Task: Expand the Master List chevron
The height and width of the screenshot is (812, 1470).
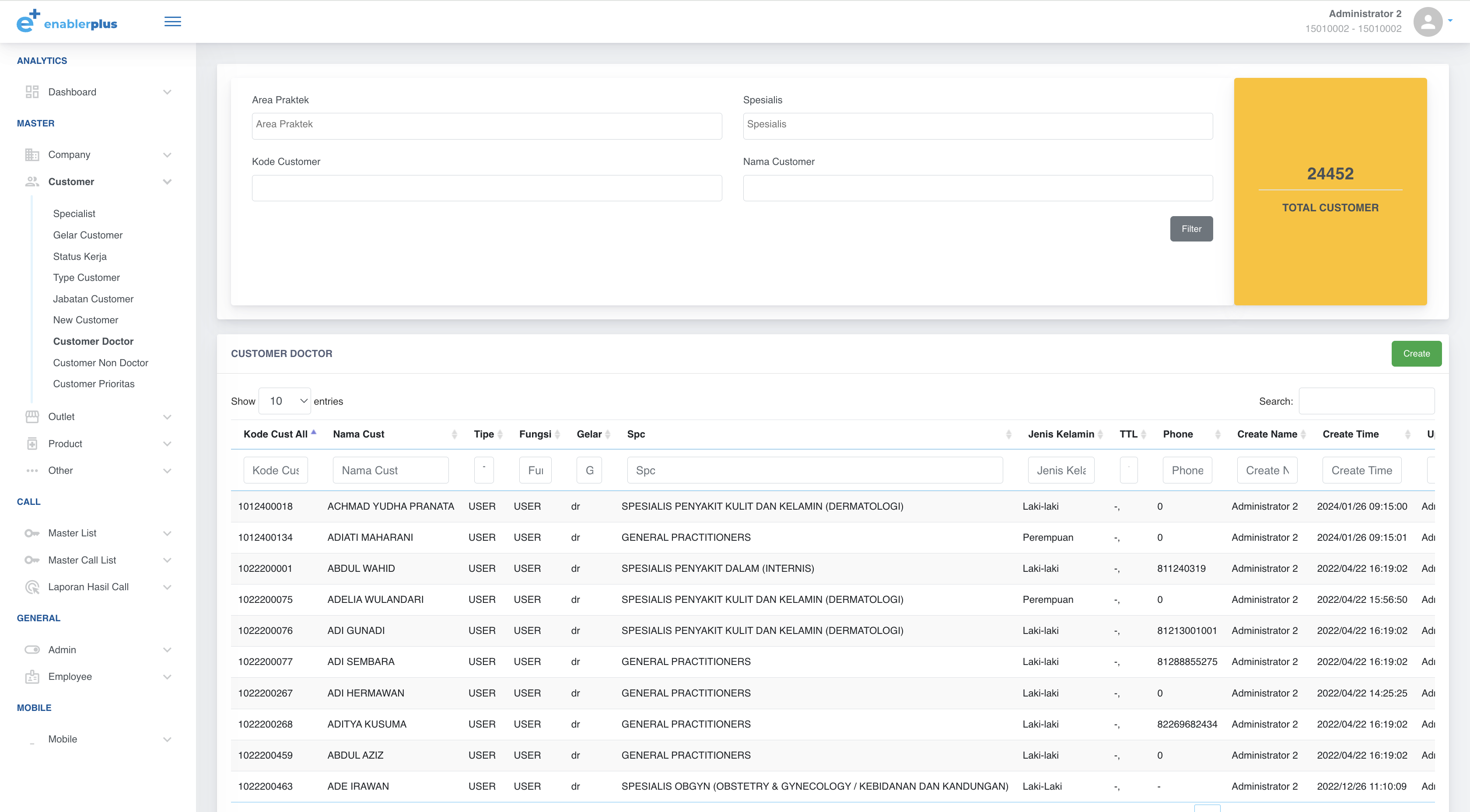Action: point(167,533)
